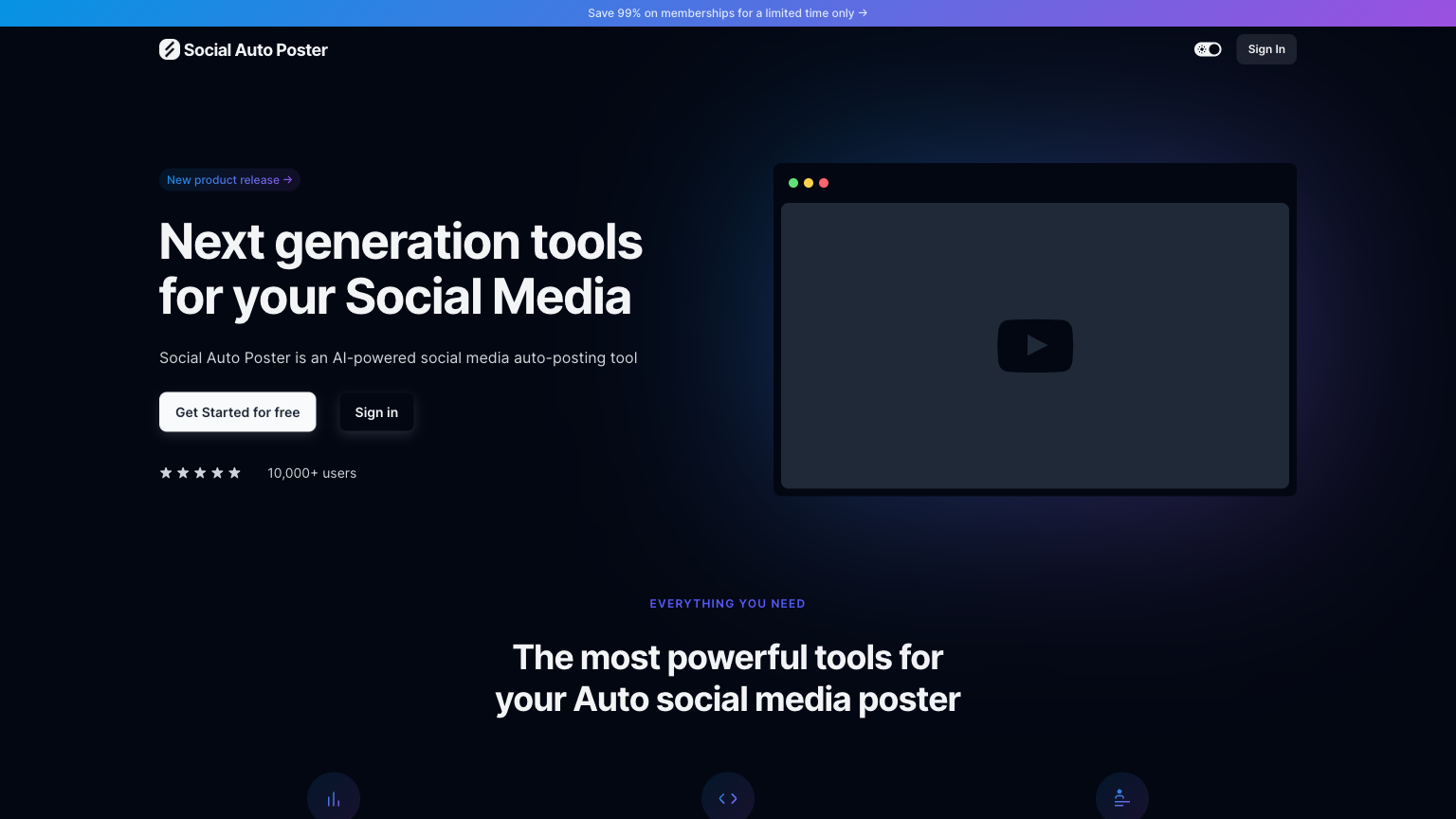
Task: Click the Social Auto Poster logo icon
Action: pos(170,49)
